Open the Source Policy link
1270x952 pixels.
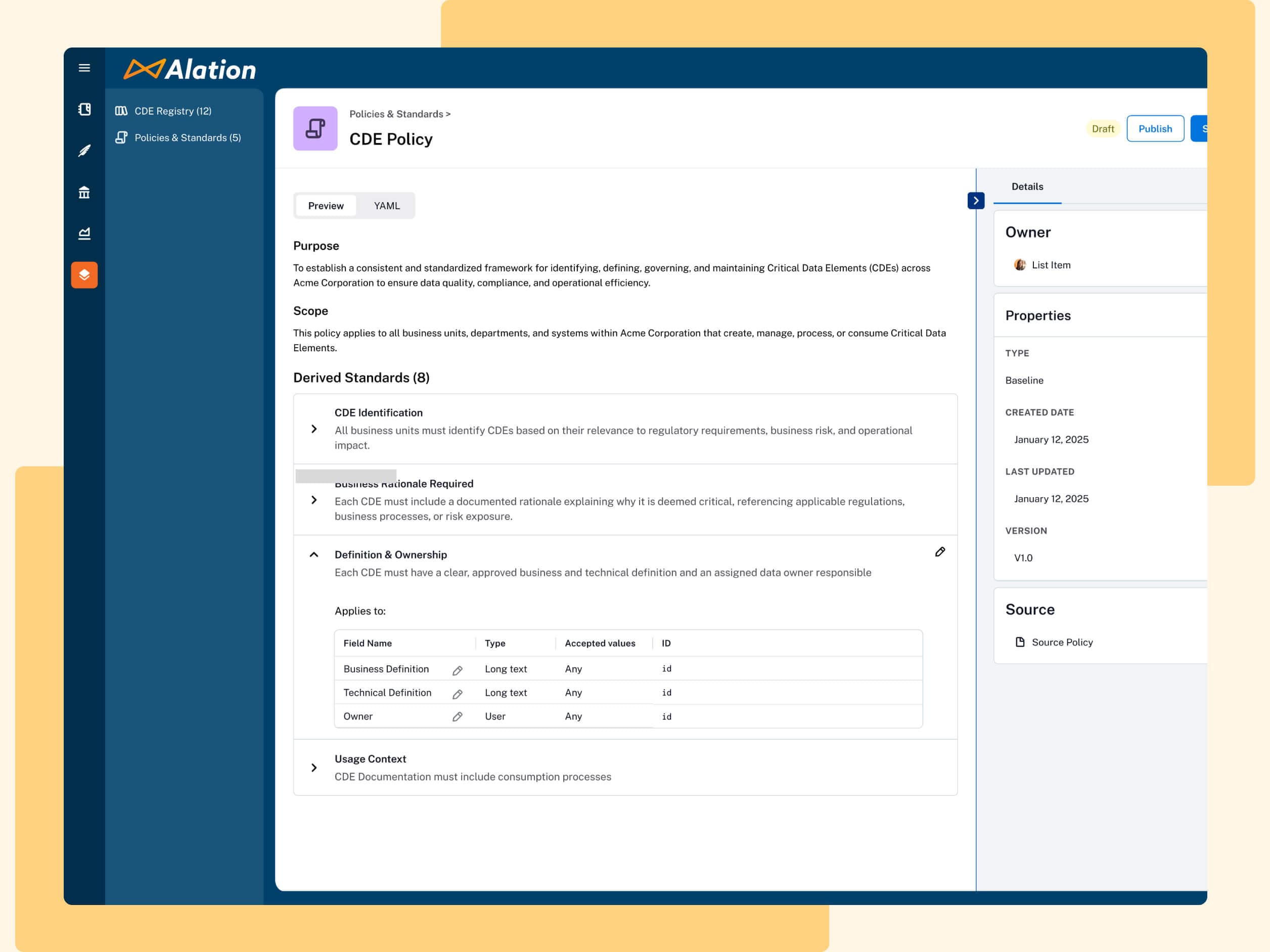point(1062,642)
